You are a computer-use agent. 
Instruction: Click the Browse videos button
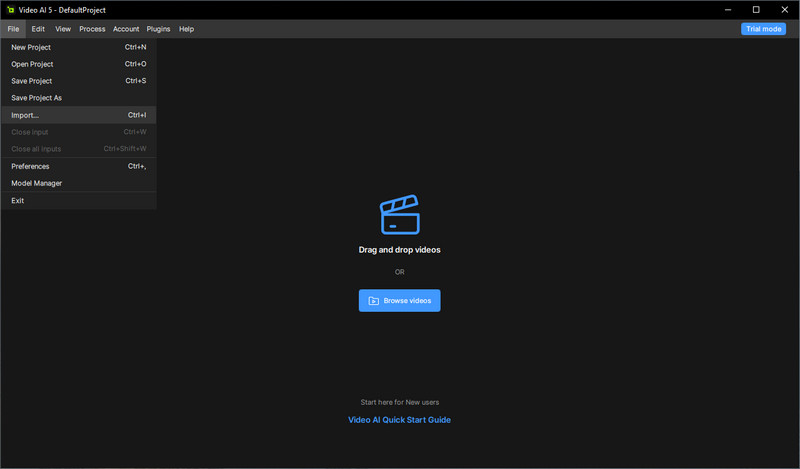(x=399, y=301)
